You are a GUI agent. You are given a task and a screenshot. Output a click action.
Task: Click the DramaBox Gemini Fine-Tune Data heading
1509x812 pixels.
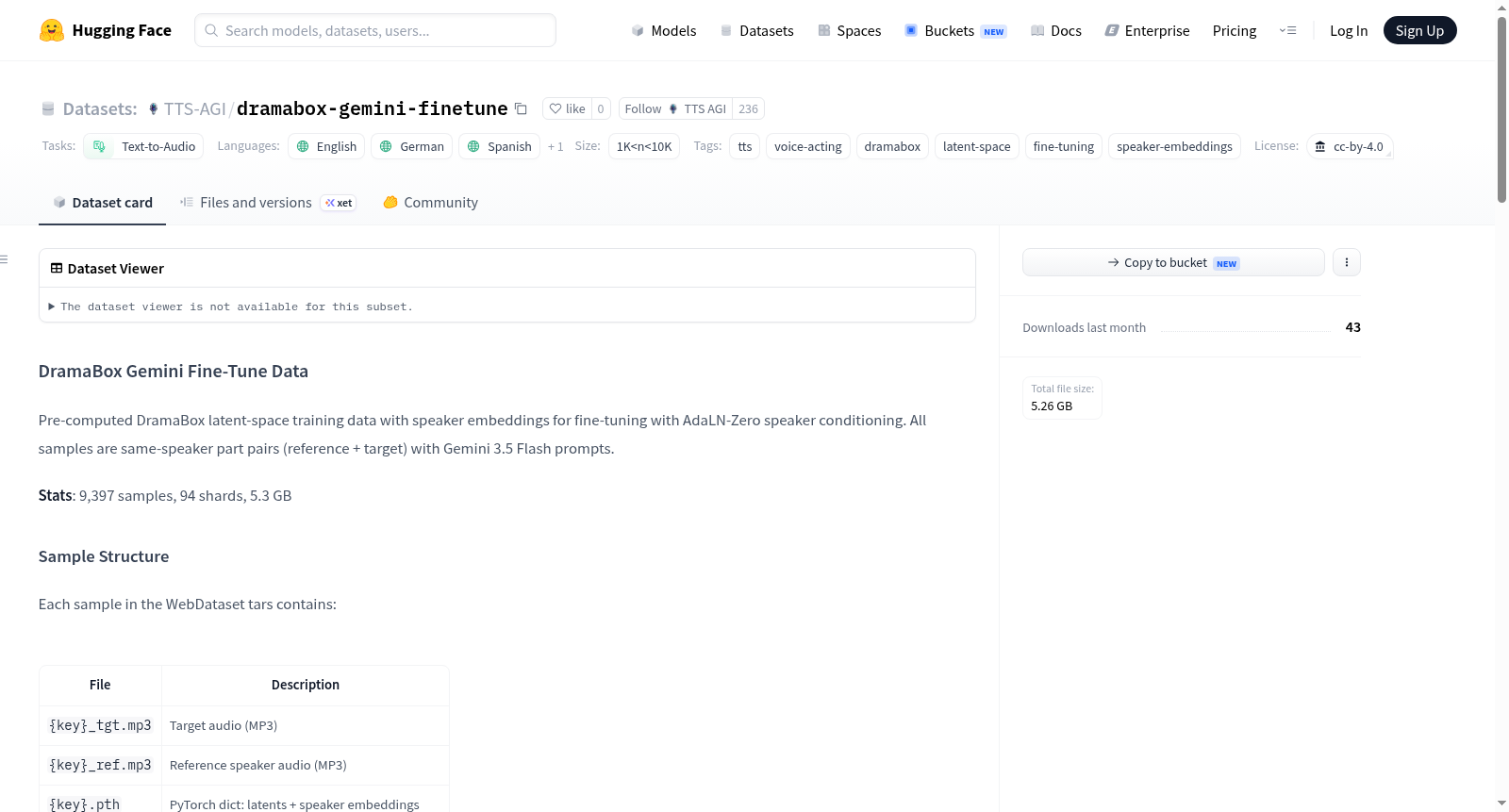pyautogui.click(x=174, y=372)
